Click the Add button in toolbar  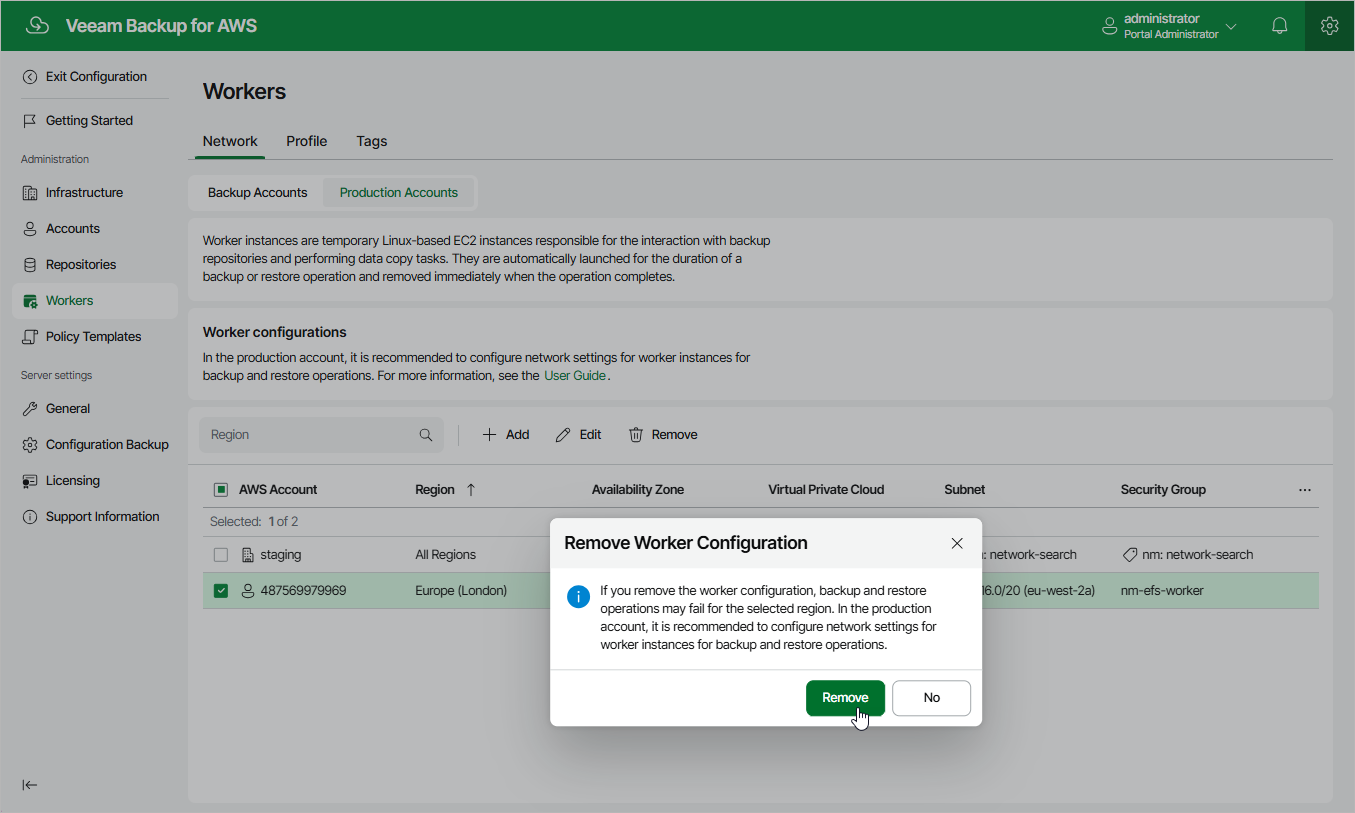coord(506,435)
